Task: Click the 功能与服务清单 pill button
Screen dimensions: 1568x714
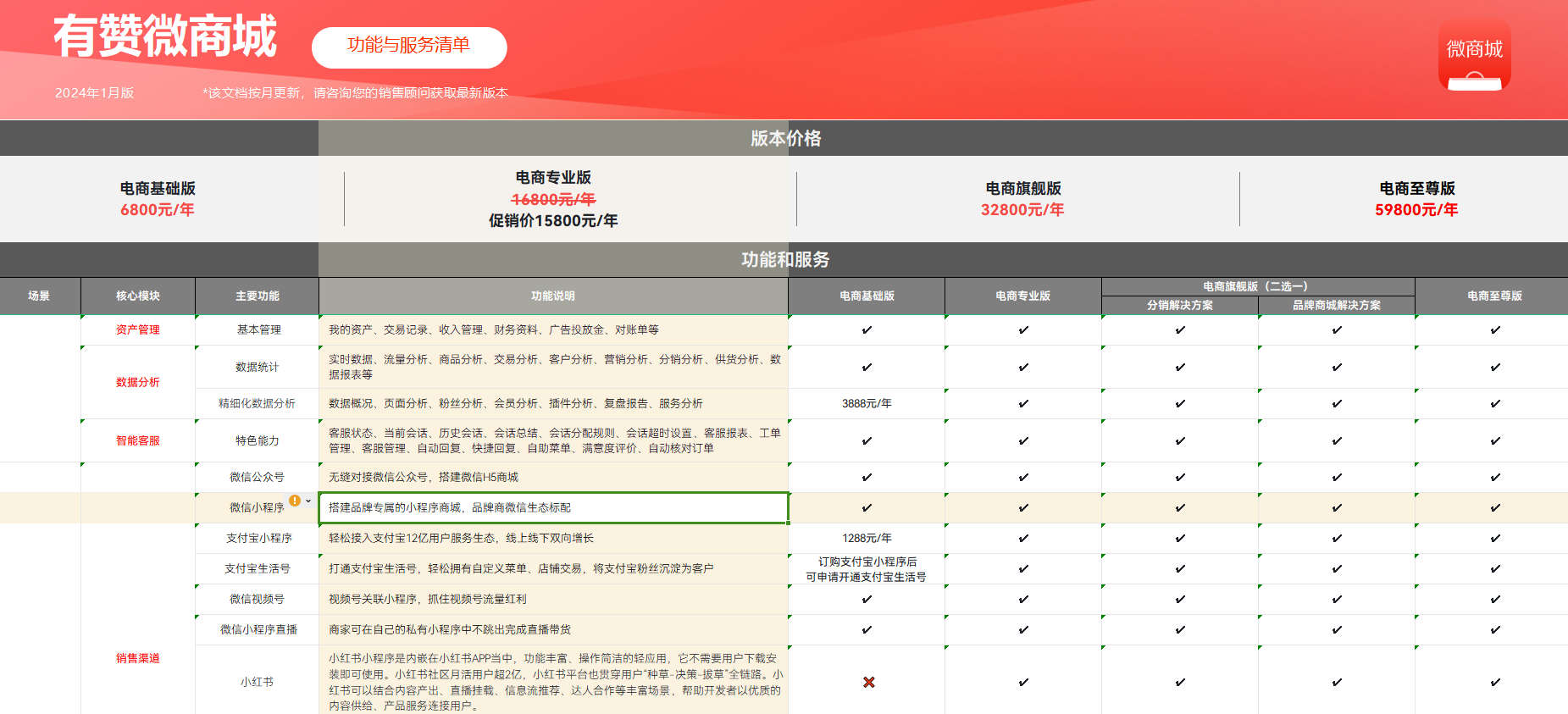Action: [409, 47]
